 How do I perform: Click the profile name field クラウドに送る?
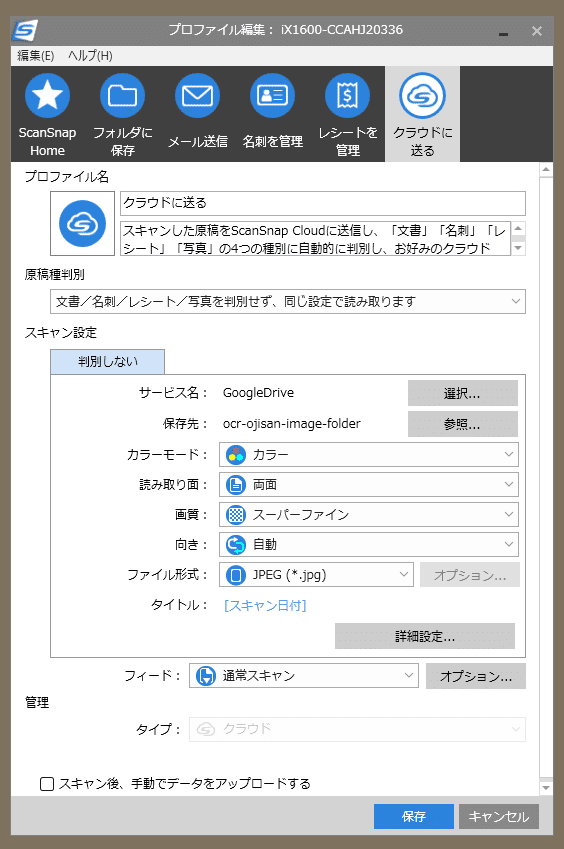323,203
